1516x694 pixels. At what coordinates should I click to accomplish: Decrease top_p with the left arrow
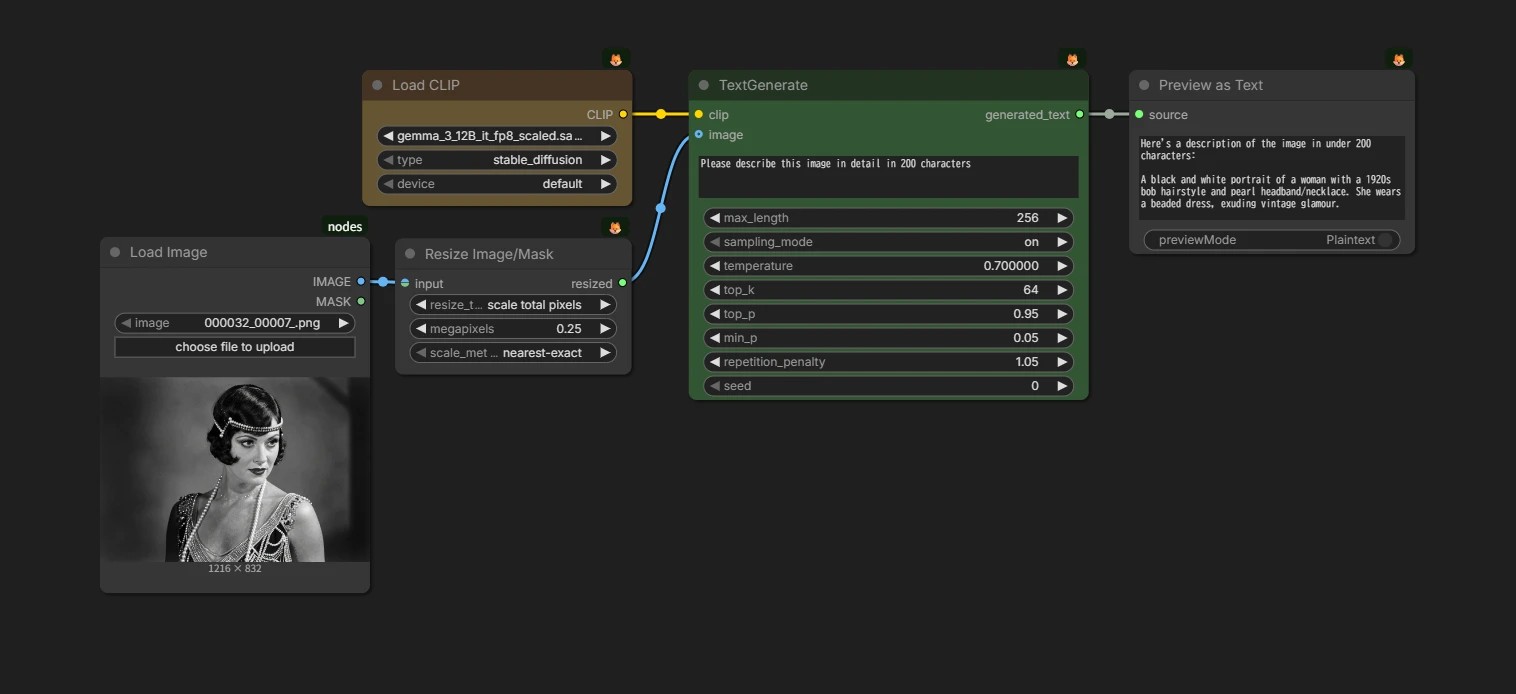click(715, 314)
